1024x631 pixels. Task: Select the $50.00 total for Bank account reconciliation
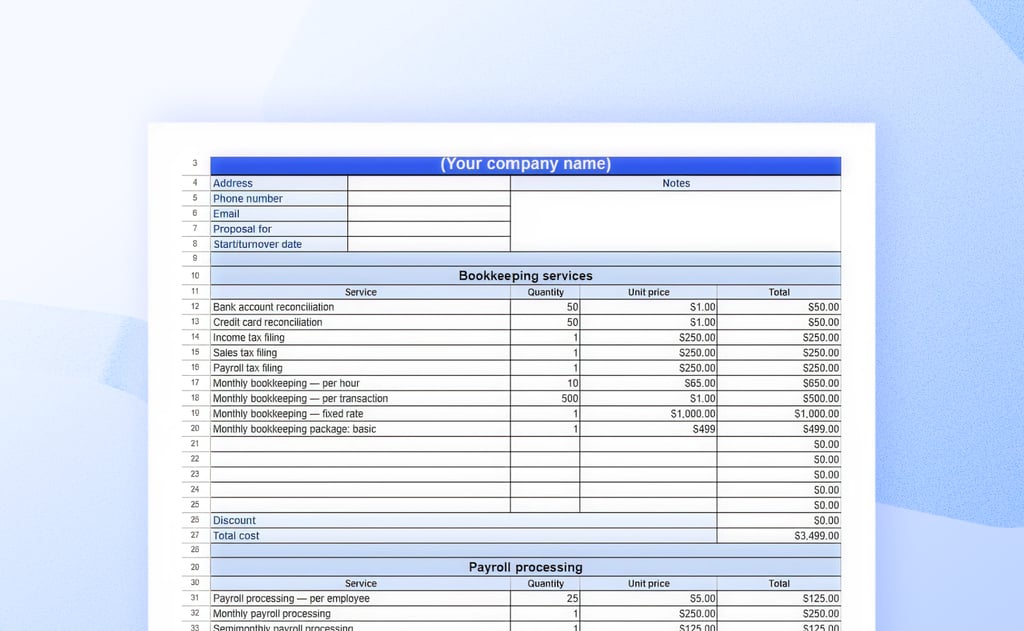778,307
